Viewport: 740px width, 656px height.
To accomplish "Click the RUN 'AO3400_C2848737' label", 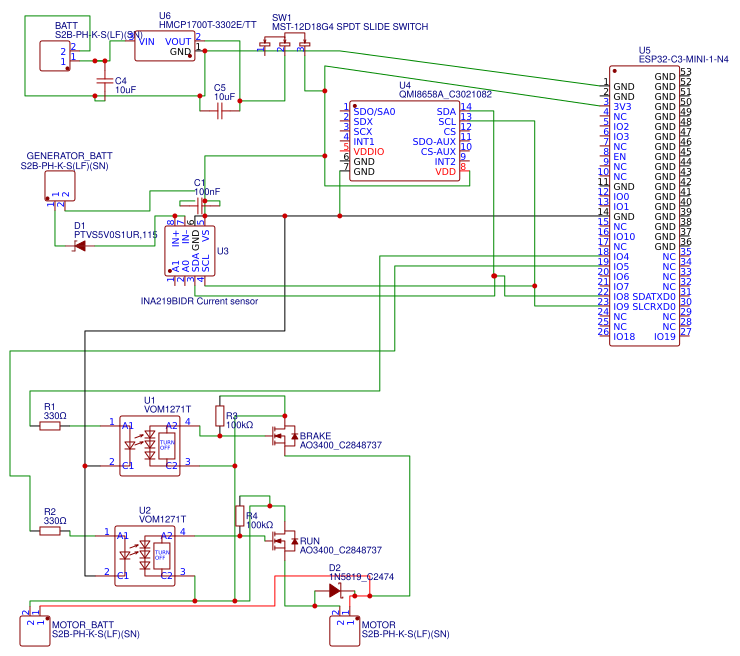I will pyautogui.click(x=341, y=550).
